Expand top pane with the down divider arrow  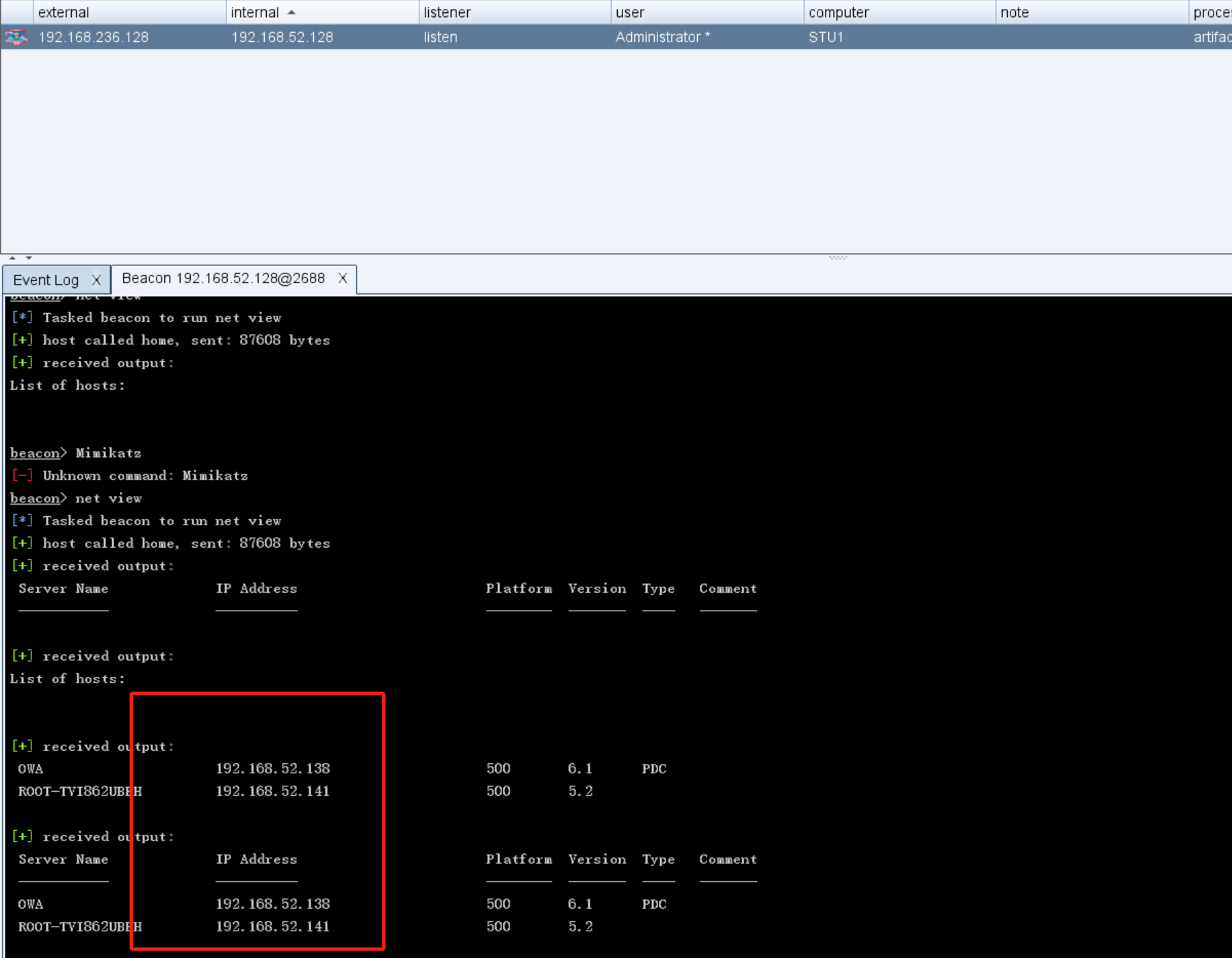tap(29, 258)
